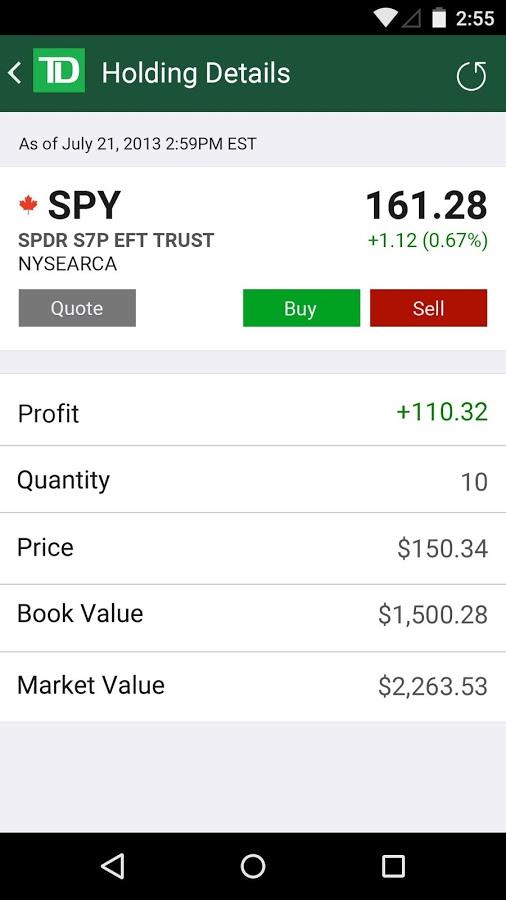Image resolution: width=506 pixels, height=900 pixels.
Task: Tap the Canadian maple leaf flag icon
Action: (28, 205)
